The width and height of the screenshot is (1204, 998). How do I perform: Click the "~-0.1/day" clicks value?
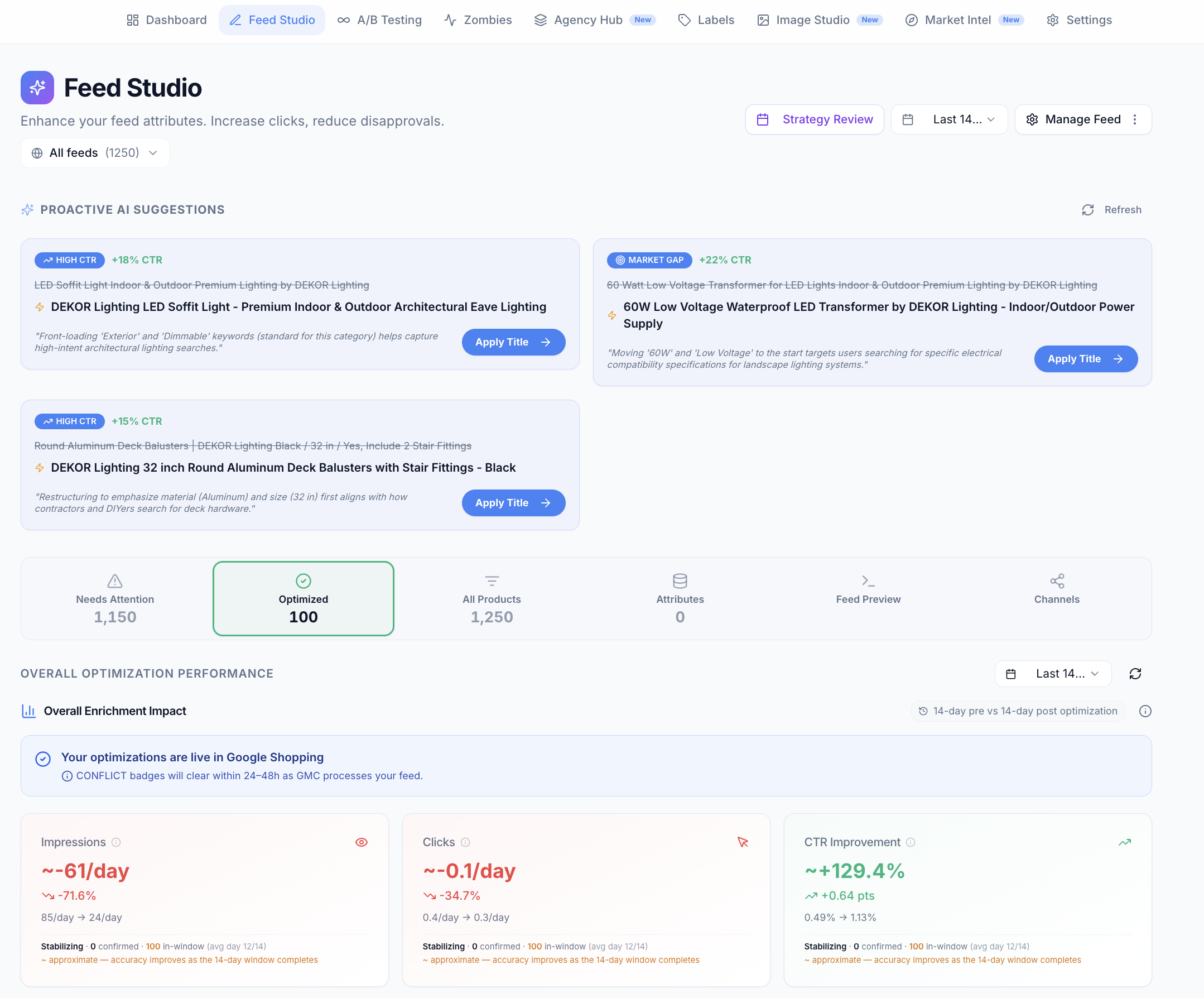pyautogui.click(x=469, y=871)
